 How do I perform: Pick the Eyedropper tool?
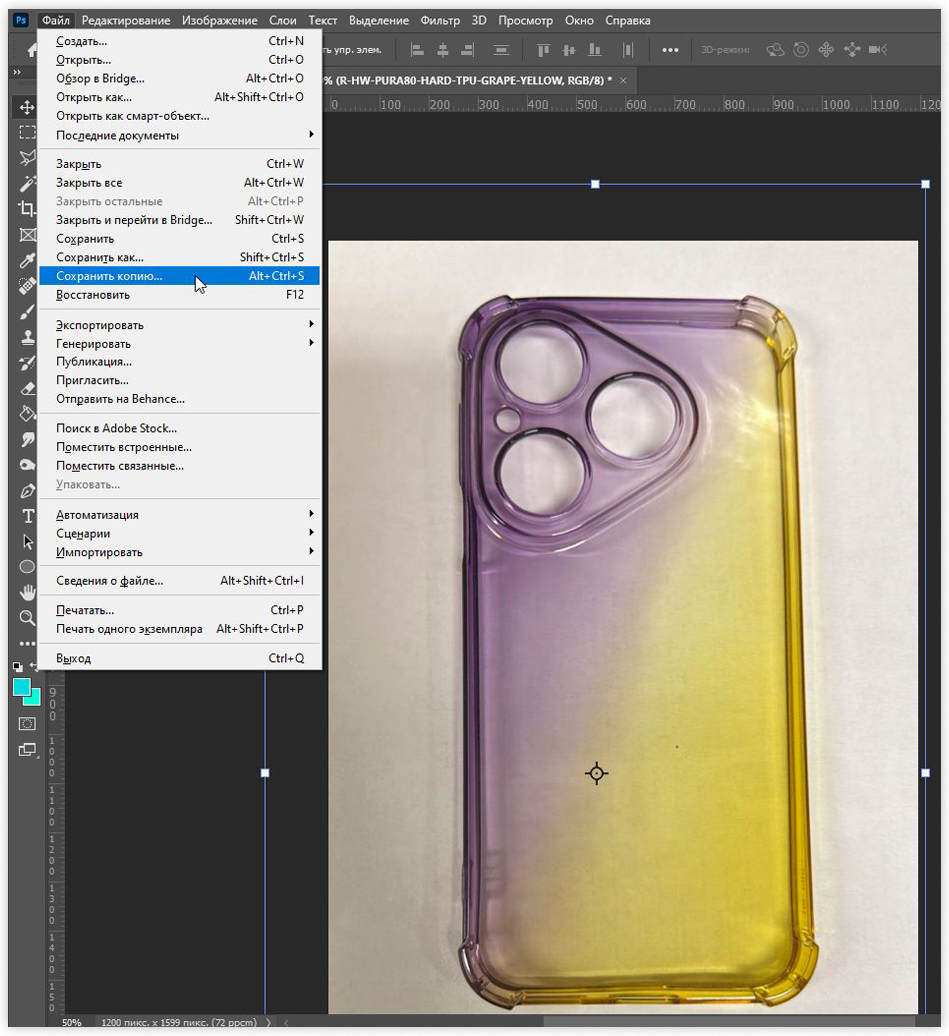tap(27, 261)
